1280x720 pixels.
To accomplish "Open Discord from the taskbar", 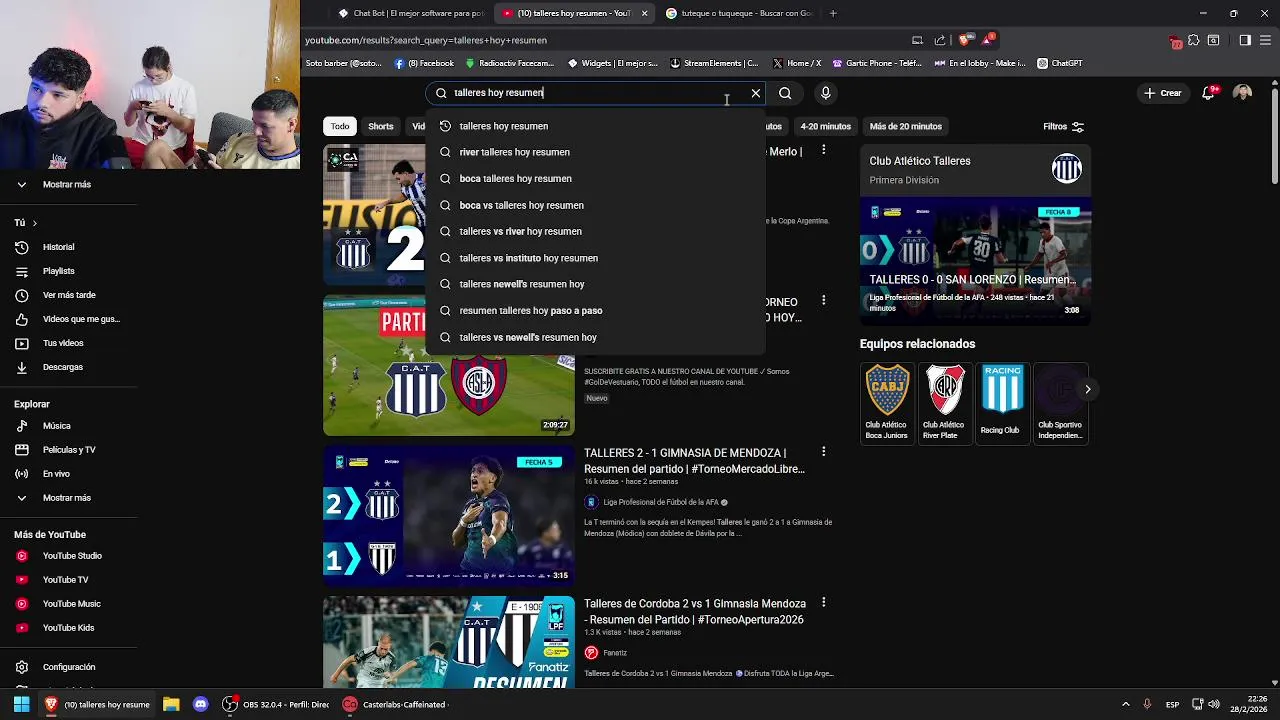I will pyautogui.click(x=200, y=704).
